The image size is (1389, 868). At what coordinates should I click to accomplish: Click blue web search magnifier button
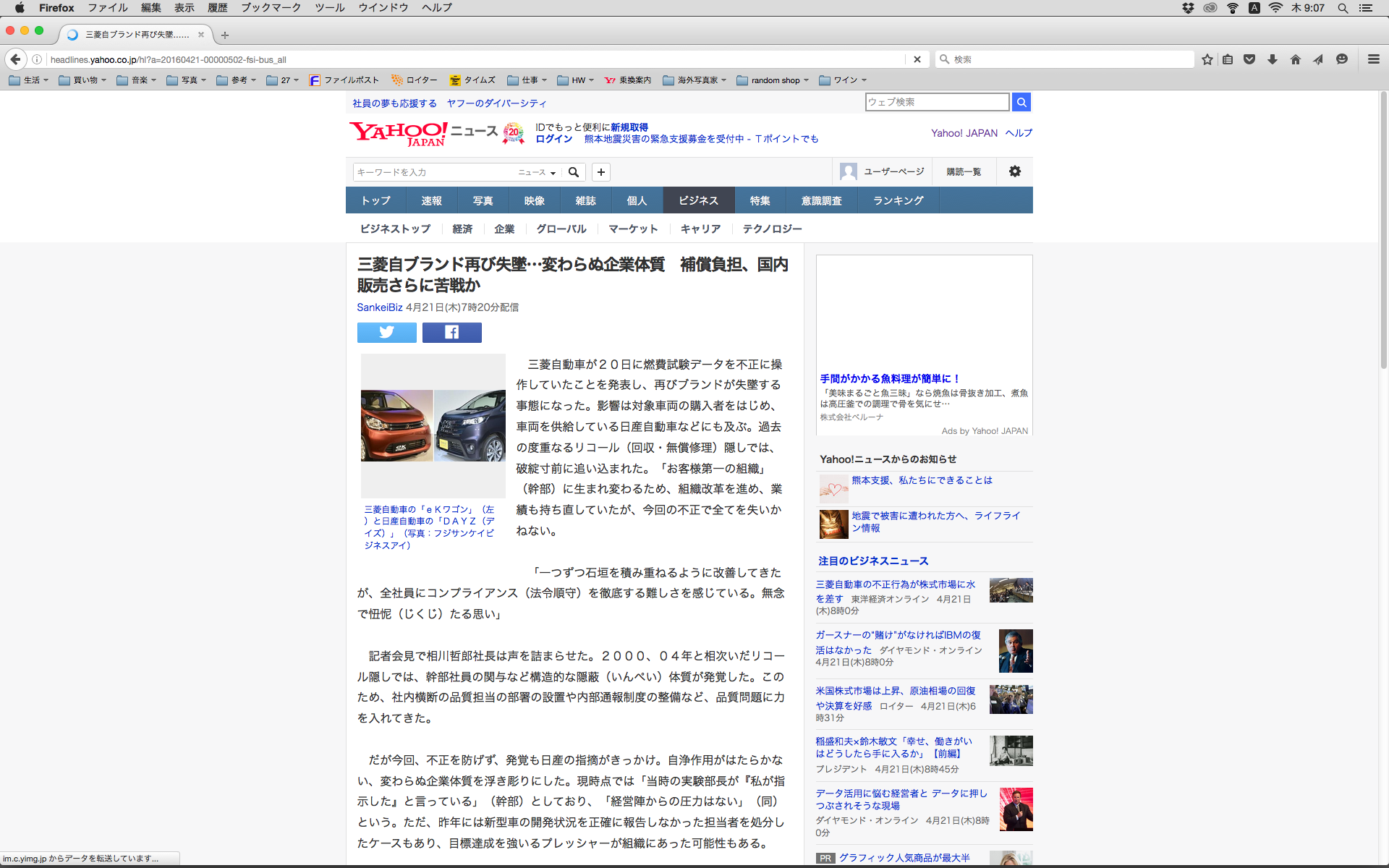pos(1021,102)
